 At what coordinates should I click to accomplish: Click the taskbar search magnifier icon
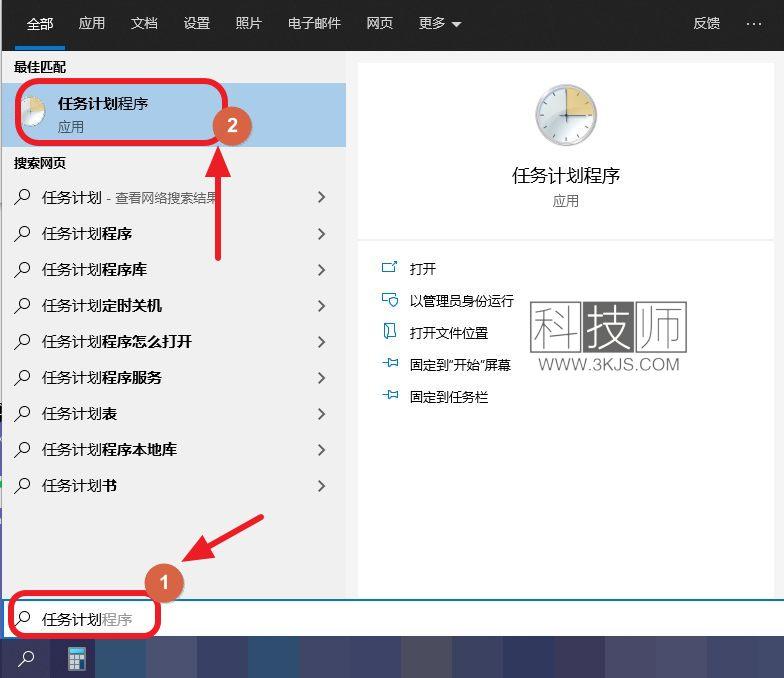pos(26,658)
